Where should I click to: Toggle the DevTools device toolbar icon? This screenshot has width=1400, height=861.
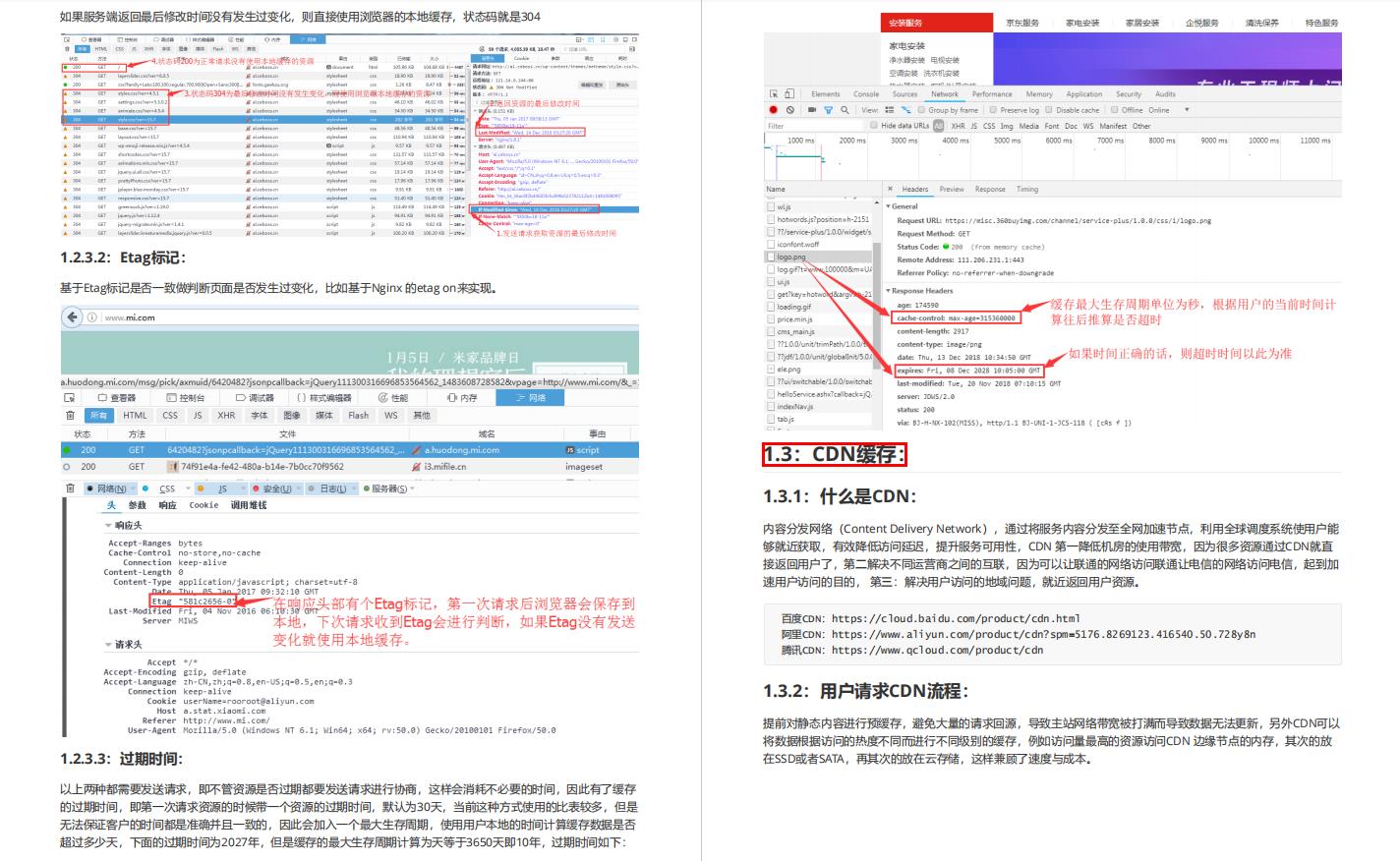click(x=789, y=94)
